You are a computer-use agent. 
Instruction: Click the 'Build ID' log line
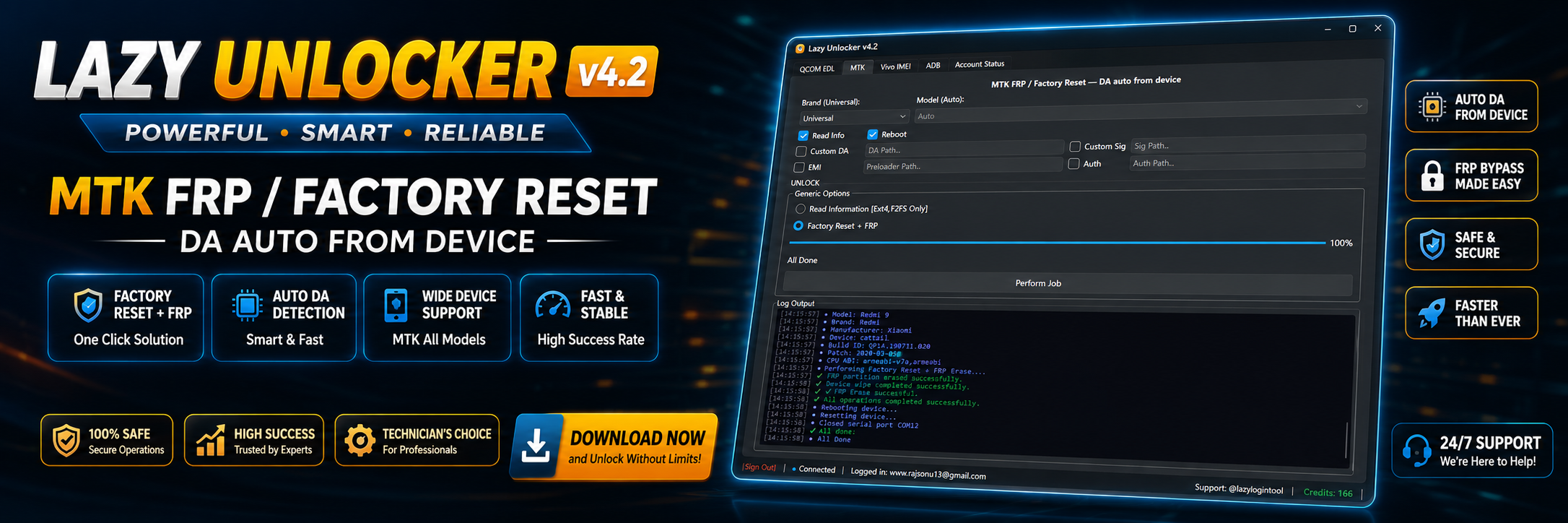click(x=853, y=345)
